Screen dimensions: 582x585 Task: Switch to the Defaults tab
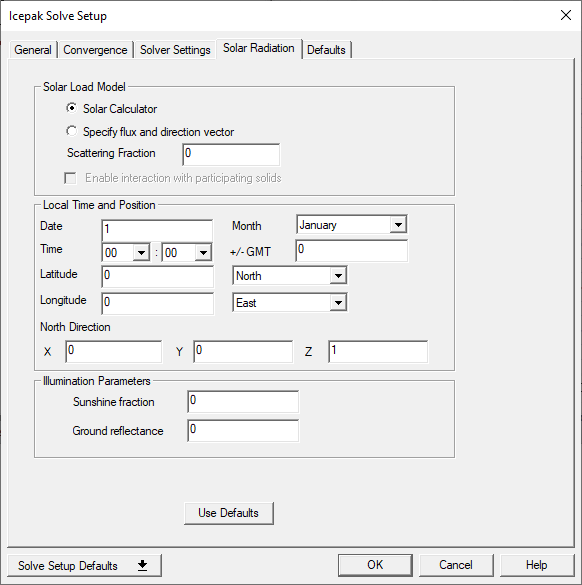tap(326, 50)
